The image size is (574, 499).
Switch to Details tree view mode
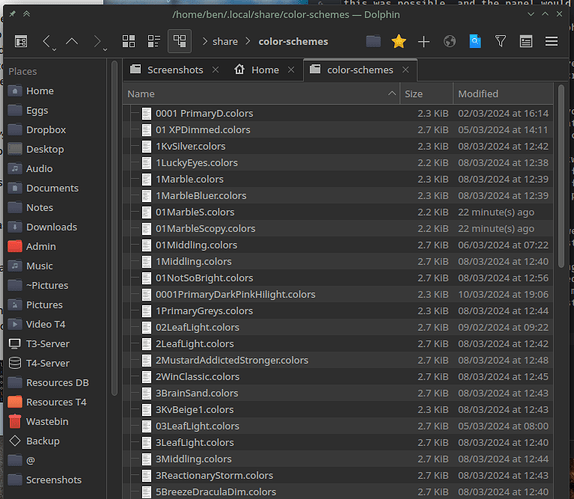pyautogui.click(x=179, y=41)
